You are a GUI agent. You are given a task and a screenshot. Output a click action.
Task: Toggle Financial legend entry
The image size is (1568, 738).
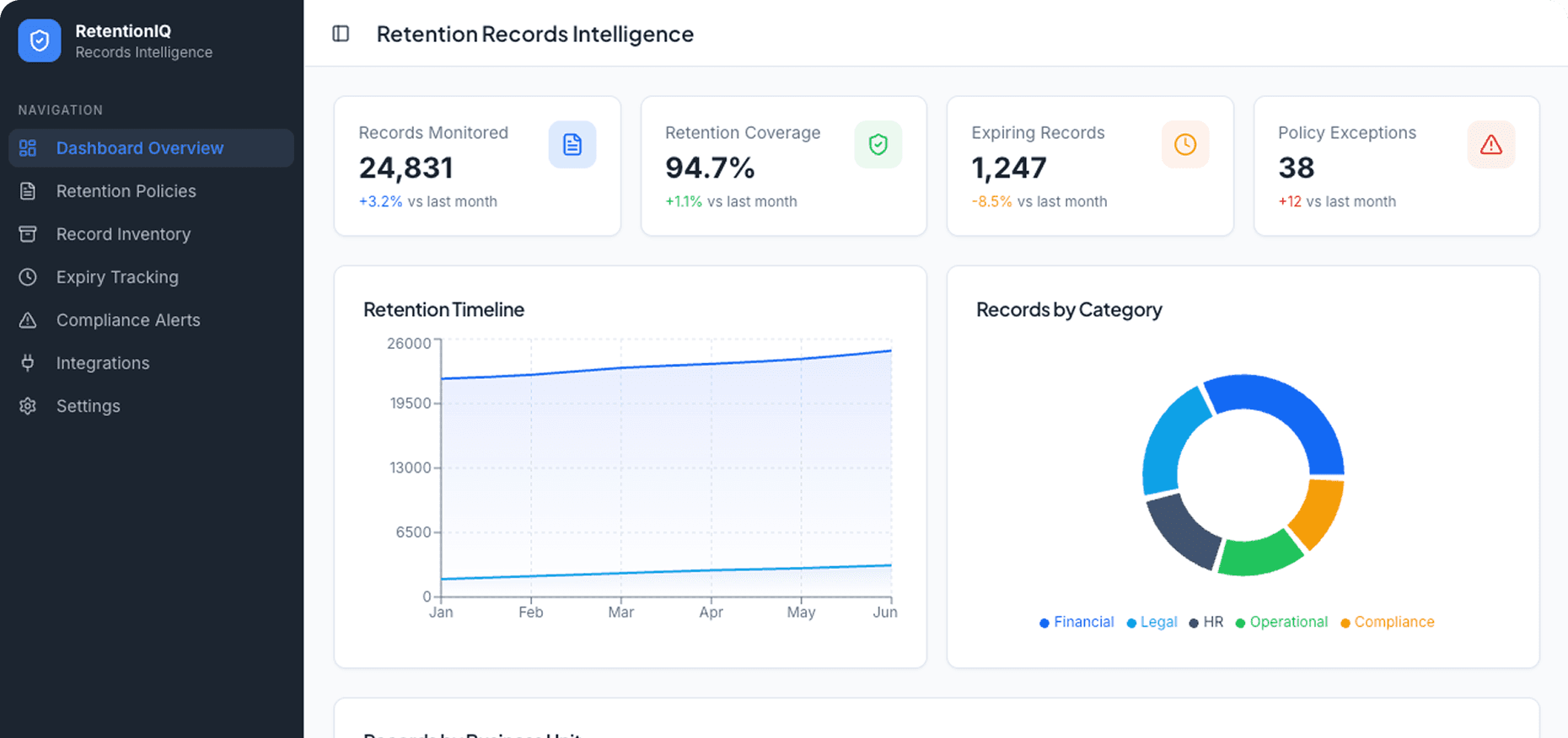pyautogui.click(x=1077, y=622)
